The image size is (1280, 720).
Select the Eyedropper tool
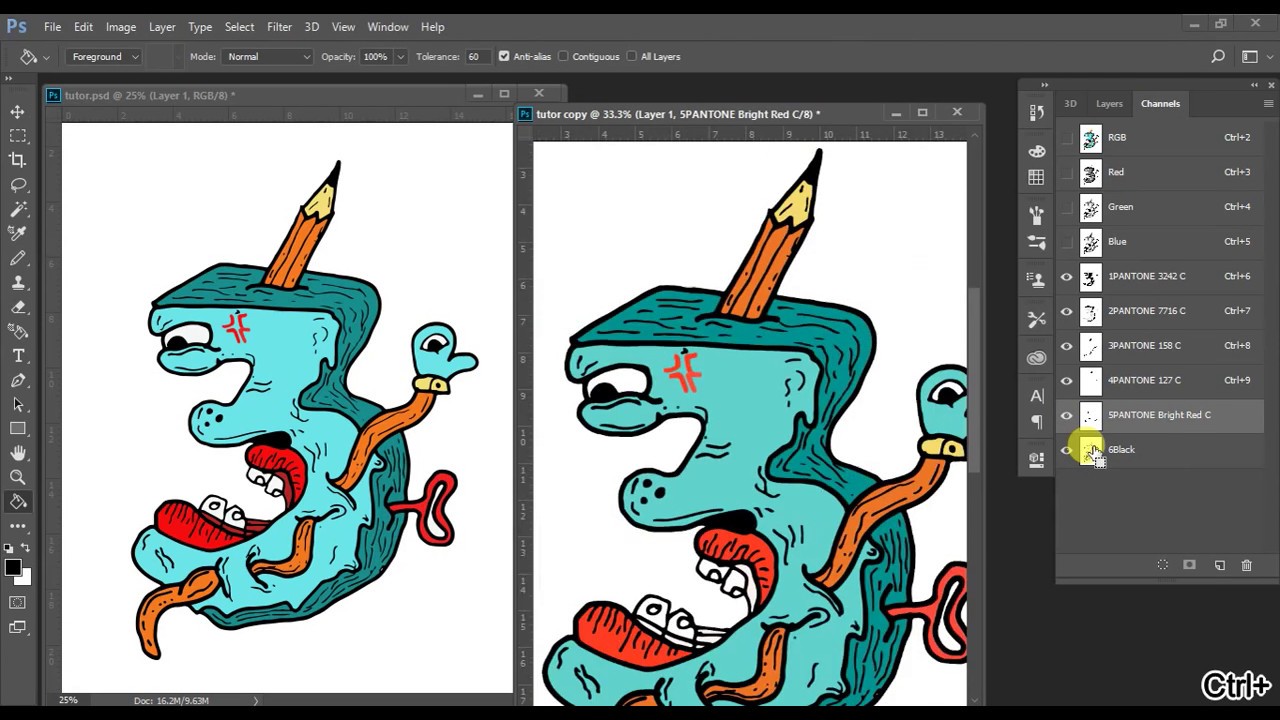coord(18,233)
